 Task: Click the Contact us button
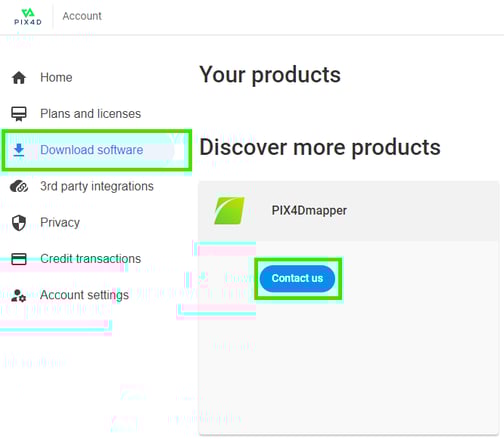tap(297, 278)
